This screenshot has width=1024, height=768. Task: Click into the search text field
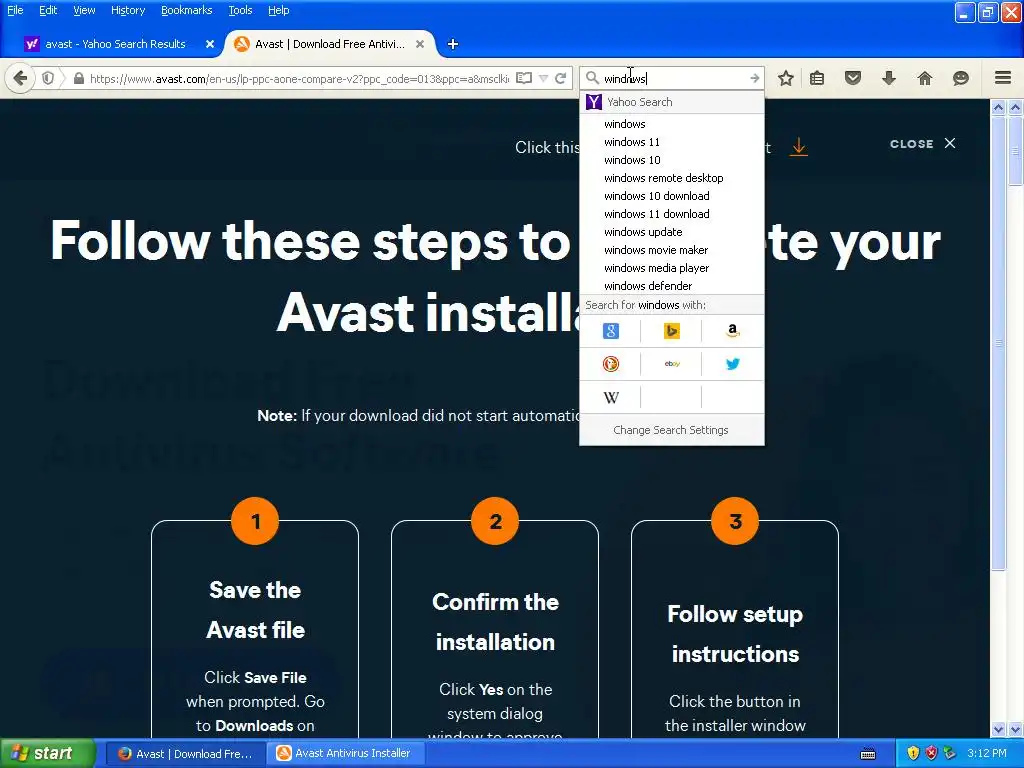673,78
